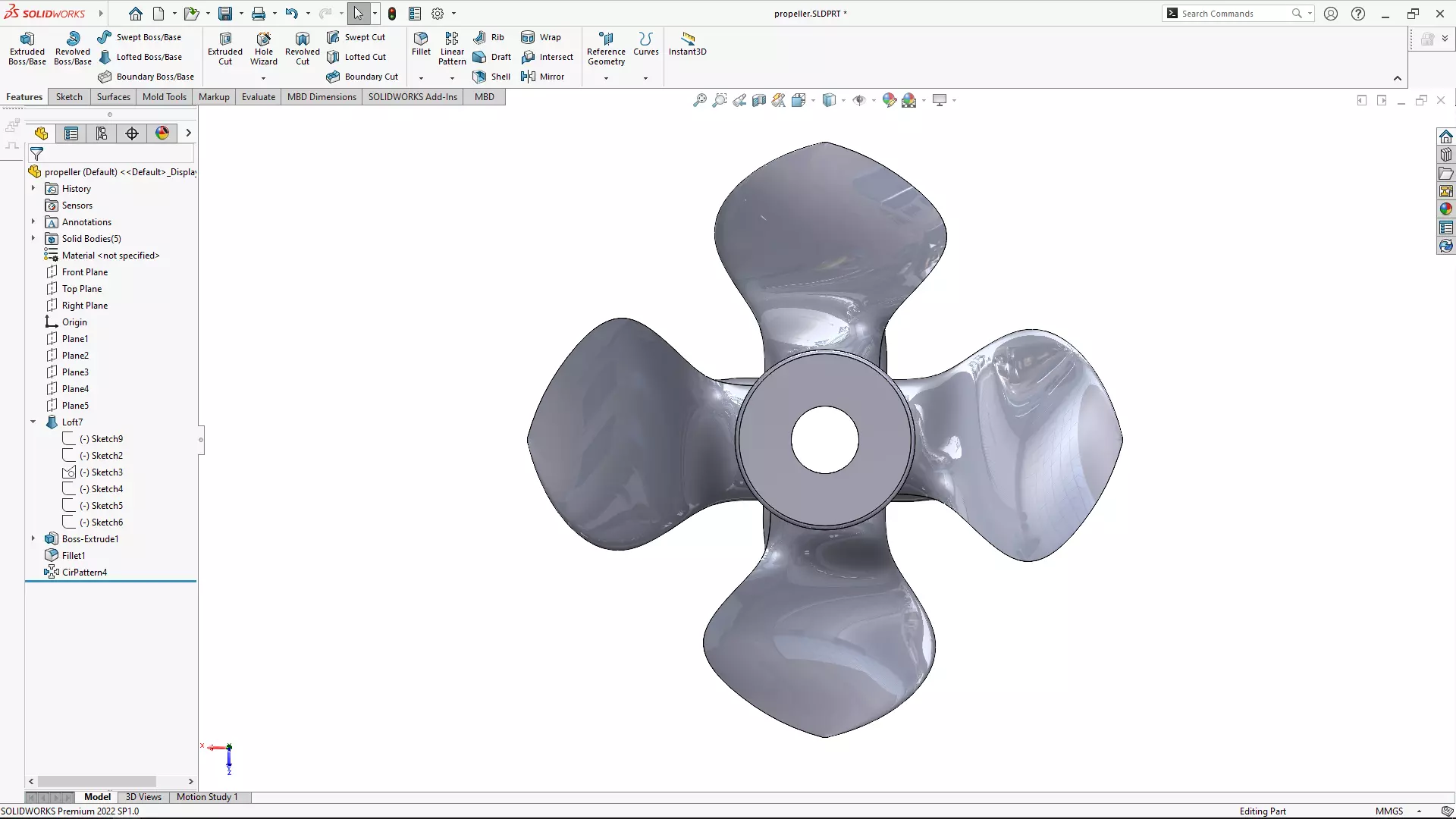1456x819 pixels.
Task: Toggle the Hide/Show Items eye icon
Action: click(859, 100)
